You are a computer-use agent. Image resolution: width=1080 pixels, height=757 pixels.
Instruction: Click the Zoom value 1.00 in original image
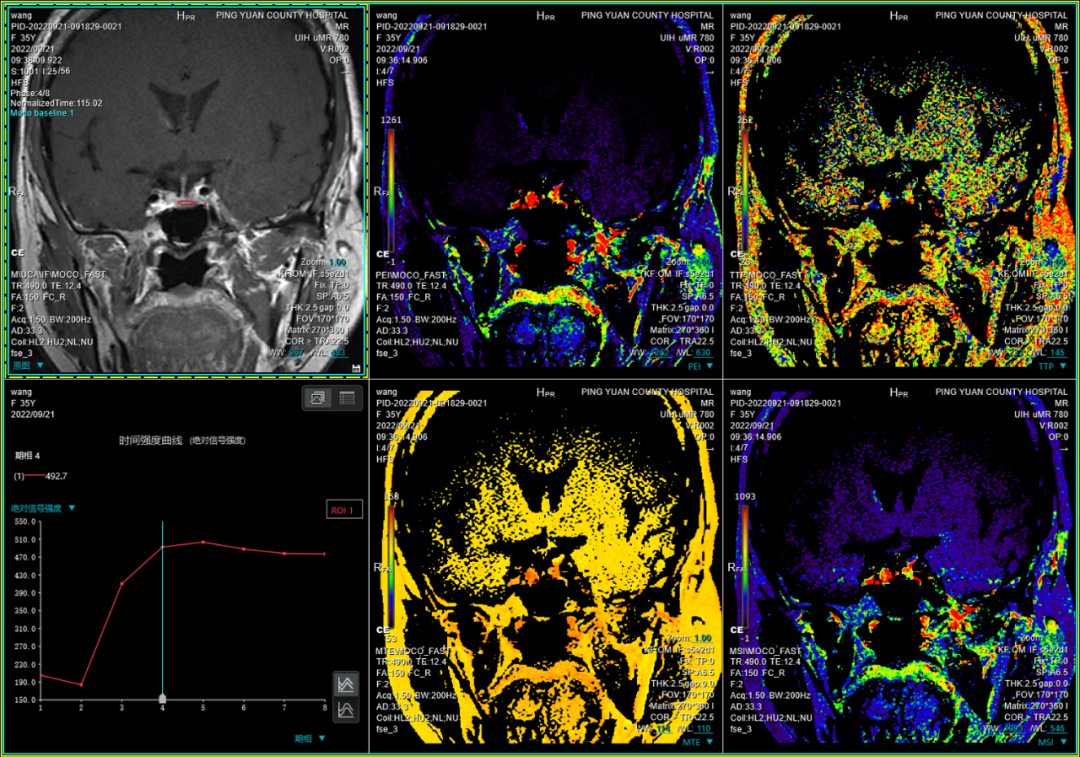338,262
